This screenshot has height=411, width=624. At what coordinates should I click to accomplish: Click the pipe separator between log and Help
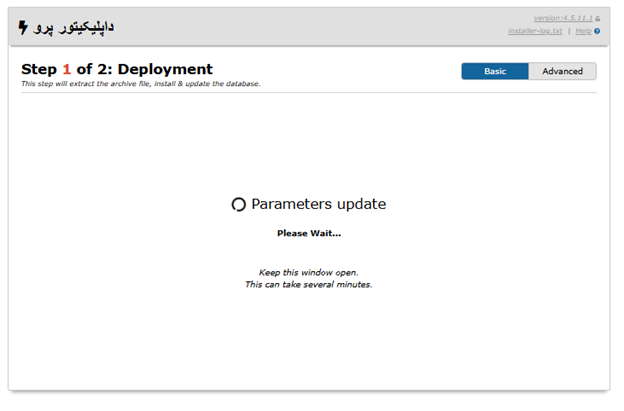click(569, 31)
